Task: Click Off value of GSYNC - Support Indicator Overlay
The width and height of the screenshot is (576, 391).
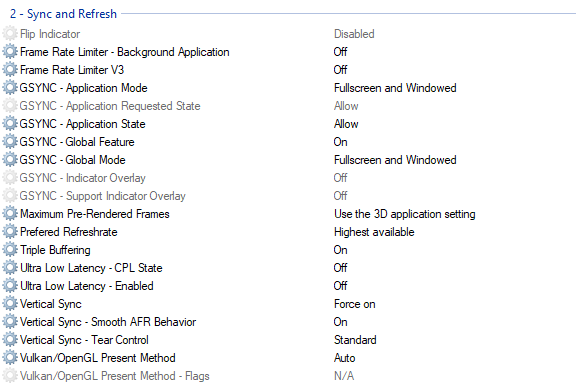Action: point(341,196)
